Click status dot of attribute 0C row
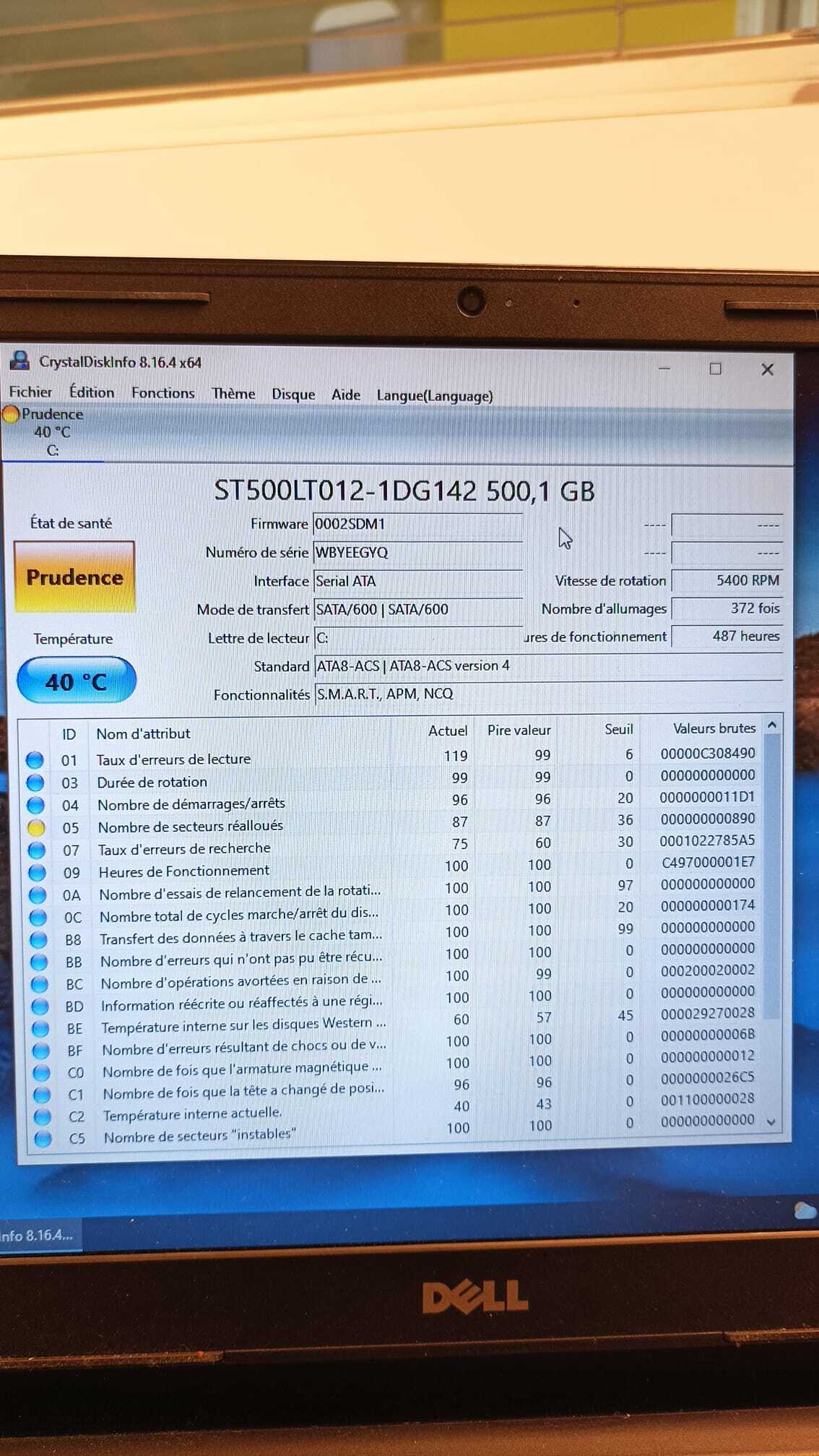The height and width of the screenshot is (1456, 819). point(38,917)
